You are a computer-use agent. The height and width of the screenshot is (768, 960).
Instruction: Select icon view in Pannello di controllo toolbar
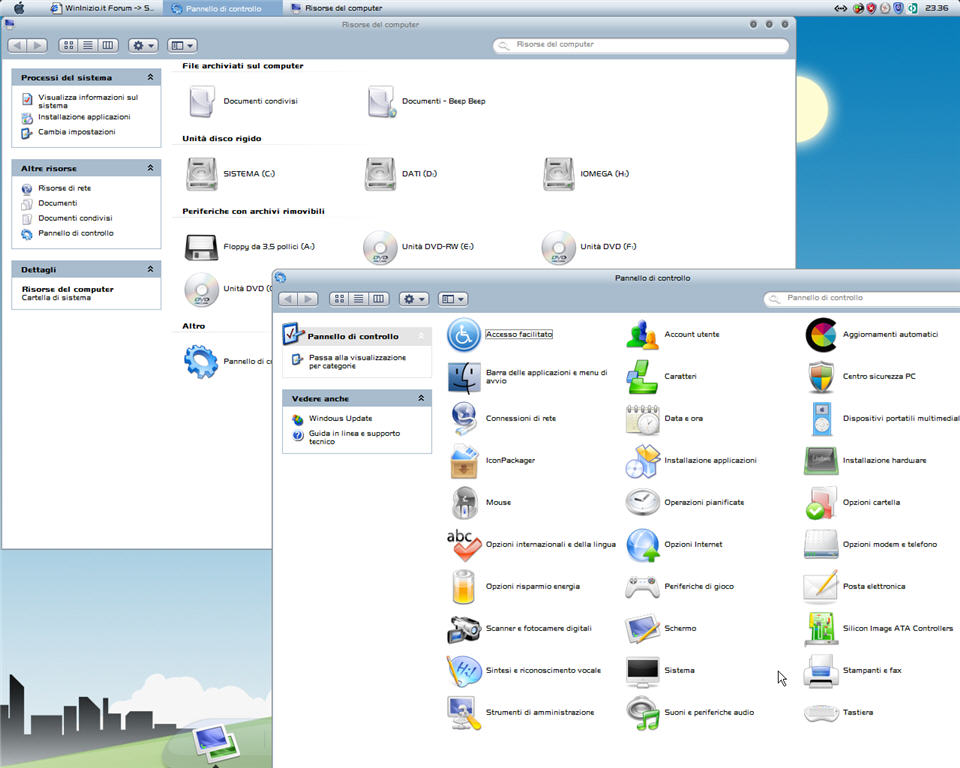340,299
